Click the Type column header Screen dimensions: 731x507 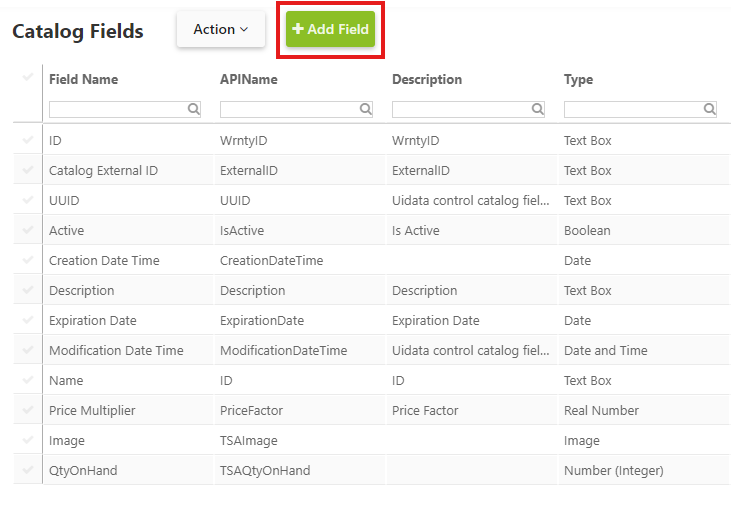[578, 80]
